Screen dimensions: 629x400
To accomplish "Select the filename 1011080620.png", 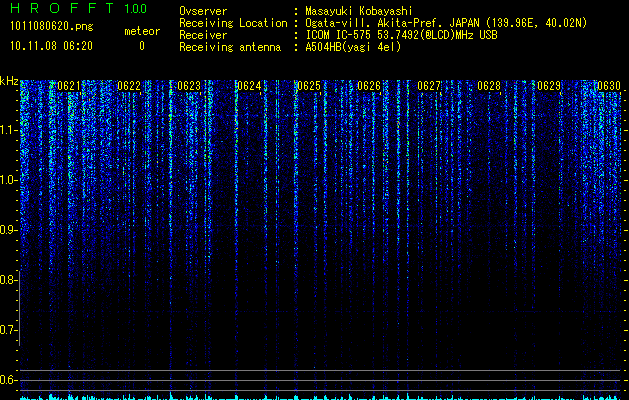I will (52, 27).
